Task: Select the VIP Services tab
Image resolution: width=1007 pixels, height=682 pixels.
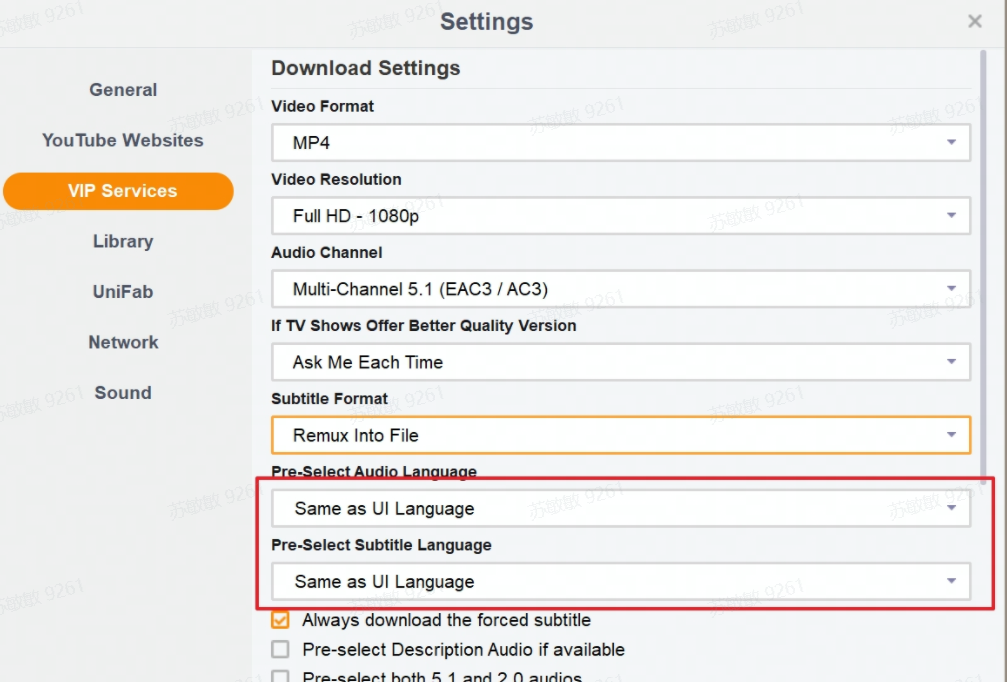Action: (x=119, y=191)
